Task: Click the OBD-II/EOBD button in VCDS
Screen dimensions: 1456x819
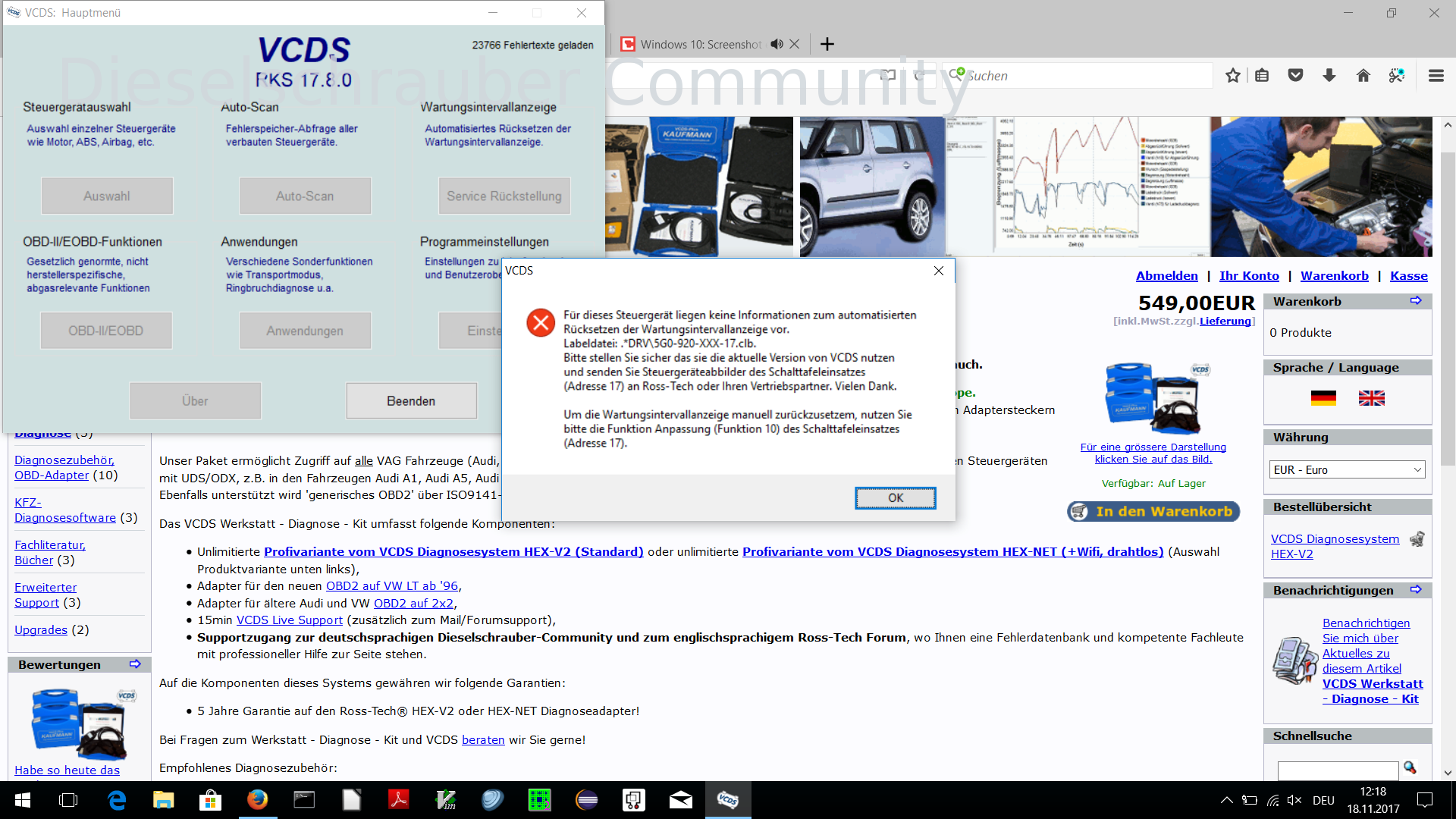Action: [x=106, y=331]
